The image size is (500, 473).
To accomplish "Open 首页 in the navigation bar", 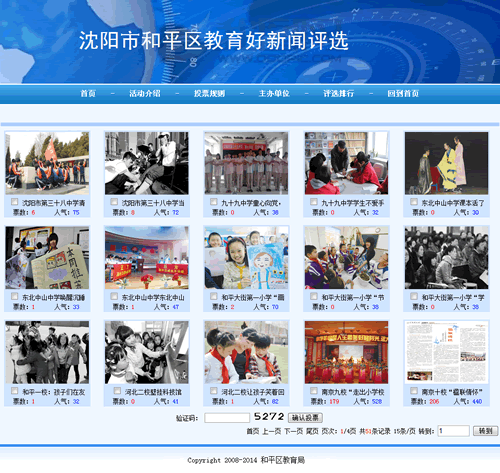I will [x=88, y=93].
